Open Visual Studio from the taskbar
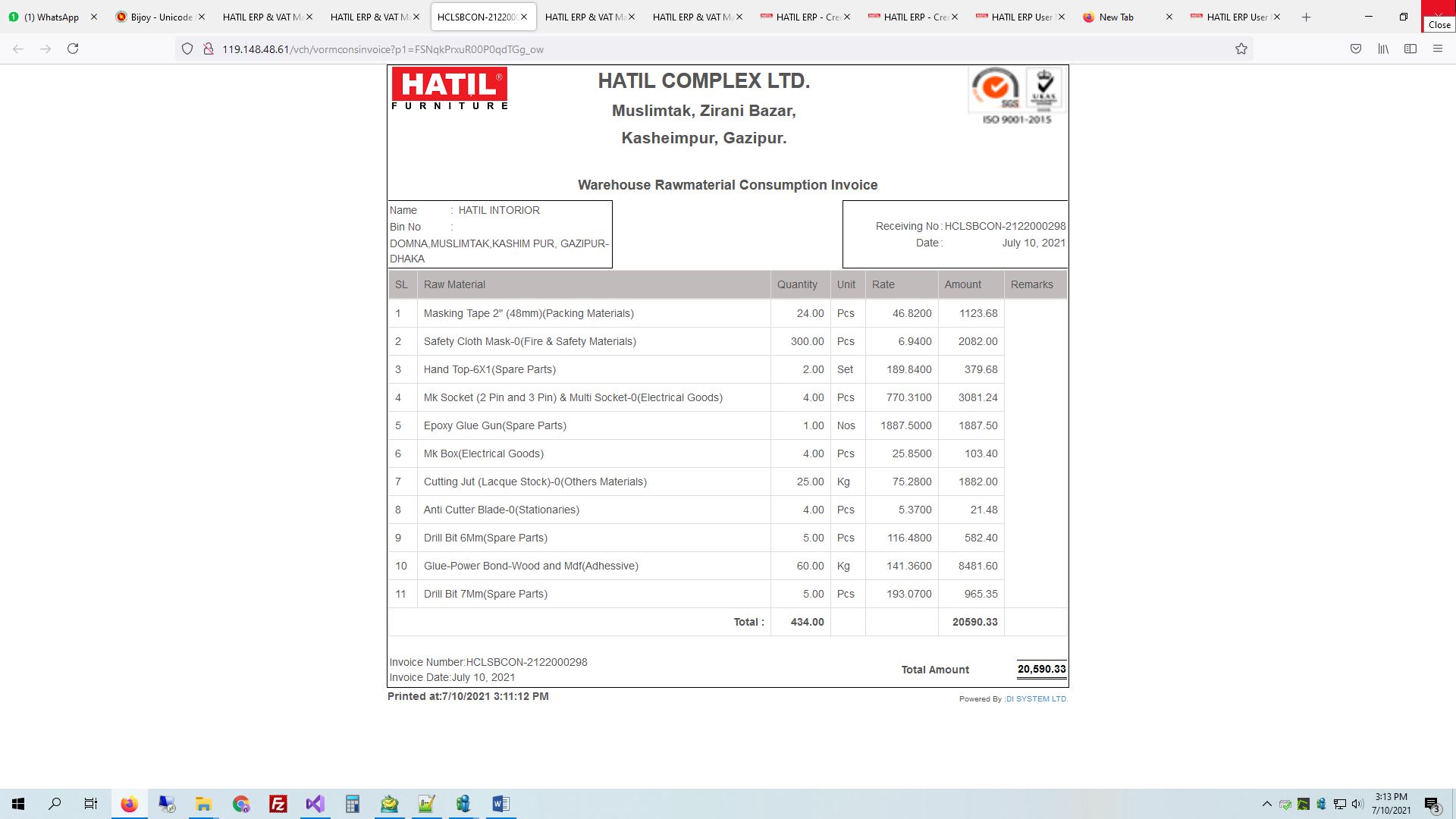1456x819 pixels. pyautogui.click(x=315, y=804)
